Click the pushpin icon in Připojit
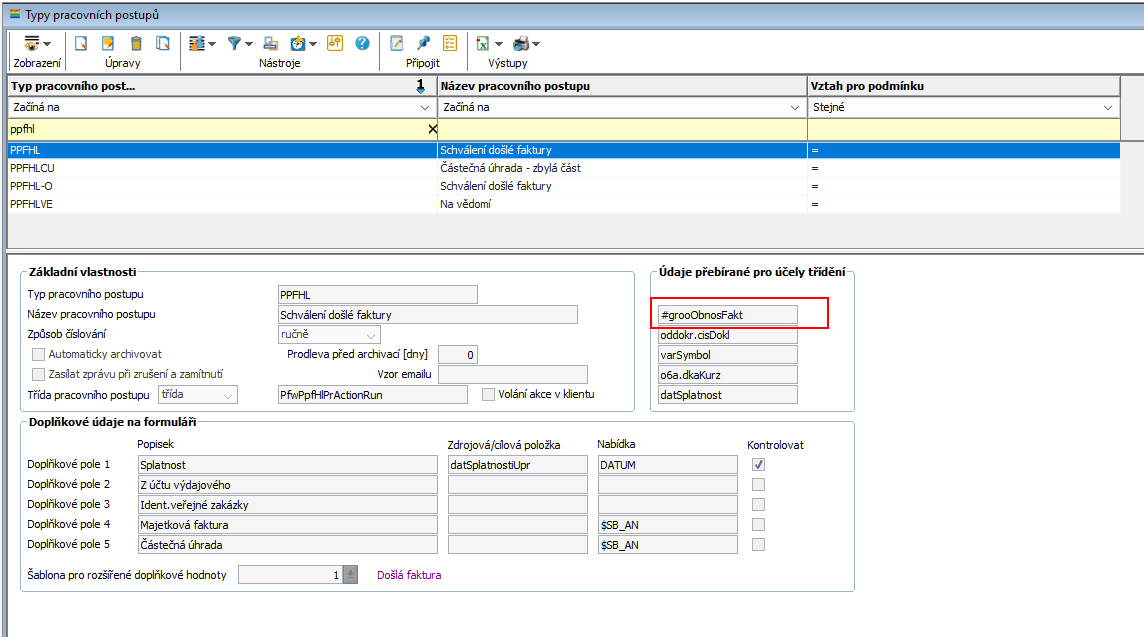The height and width of the screenshot is (637, 1144). (x=423, y=43)
